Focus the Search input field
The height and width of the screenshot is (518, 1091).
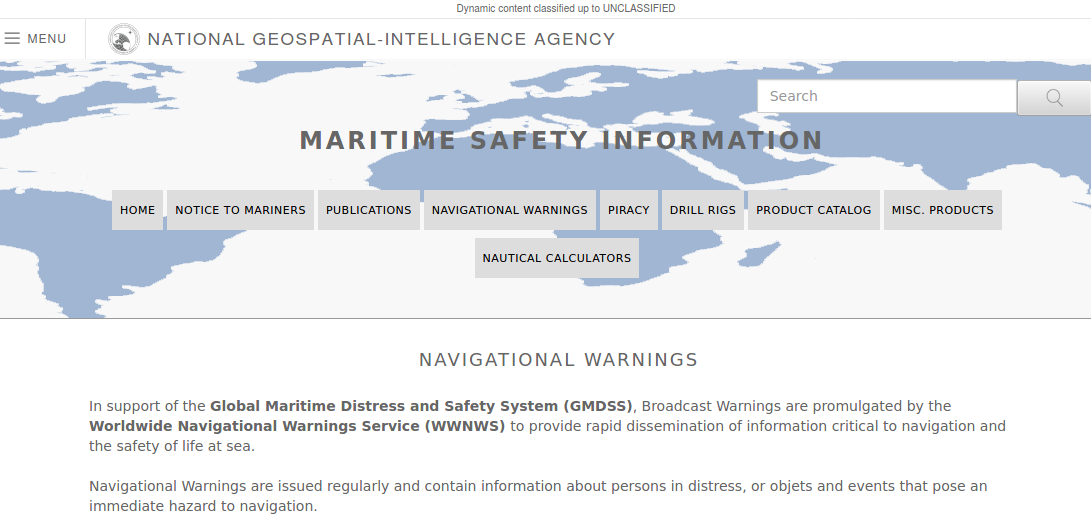click(x=887, y=96)
